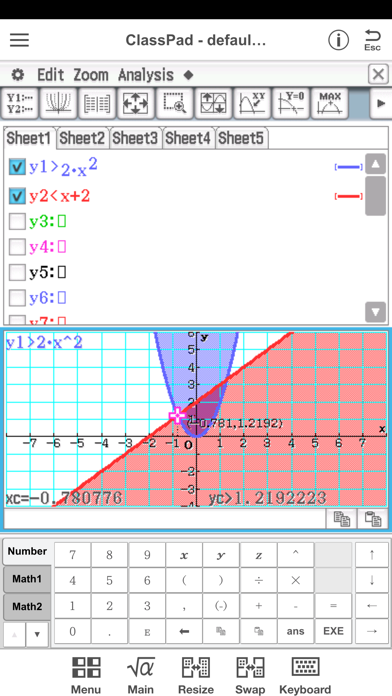Click the function list scroll down arrow
This screenshot has width=392, height=696.
[x=376, y=312]
